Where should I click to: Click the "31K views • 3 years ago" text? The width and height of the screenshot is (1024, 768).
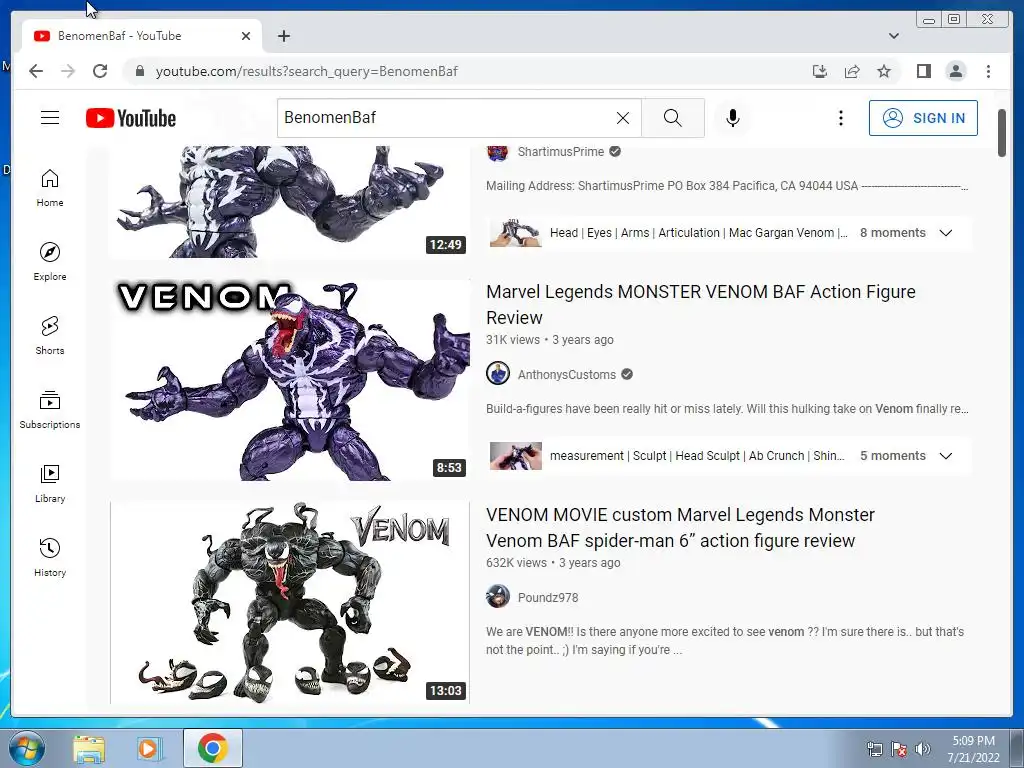point(549,340)
